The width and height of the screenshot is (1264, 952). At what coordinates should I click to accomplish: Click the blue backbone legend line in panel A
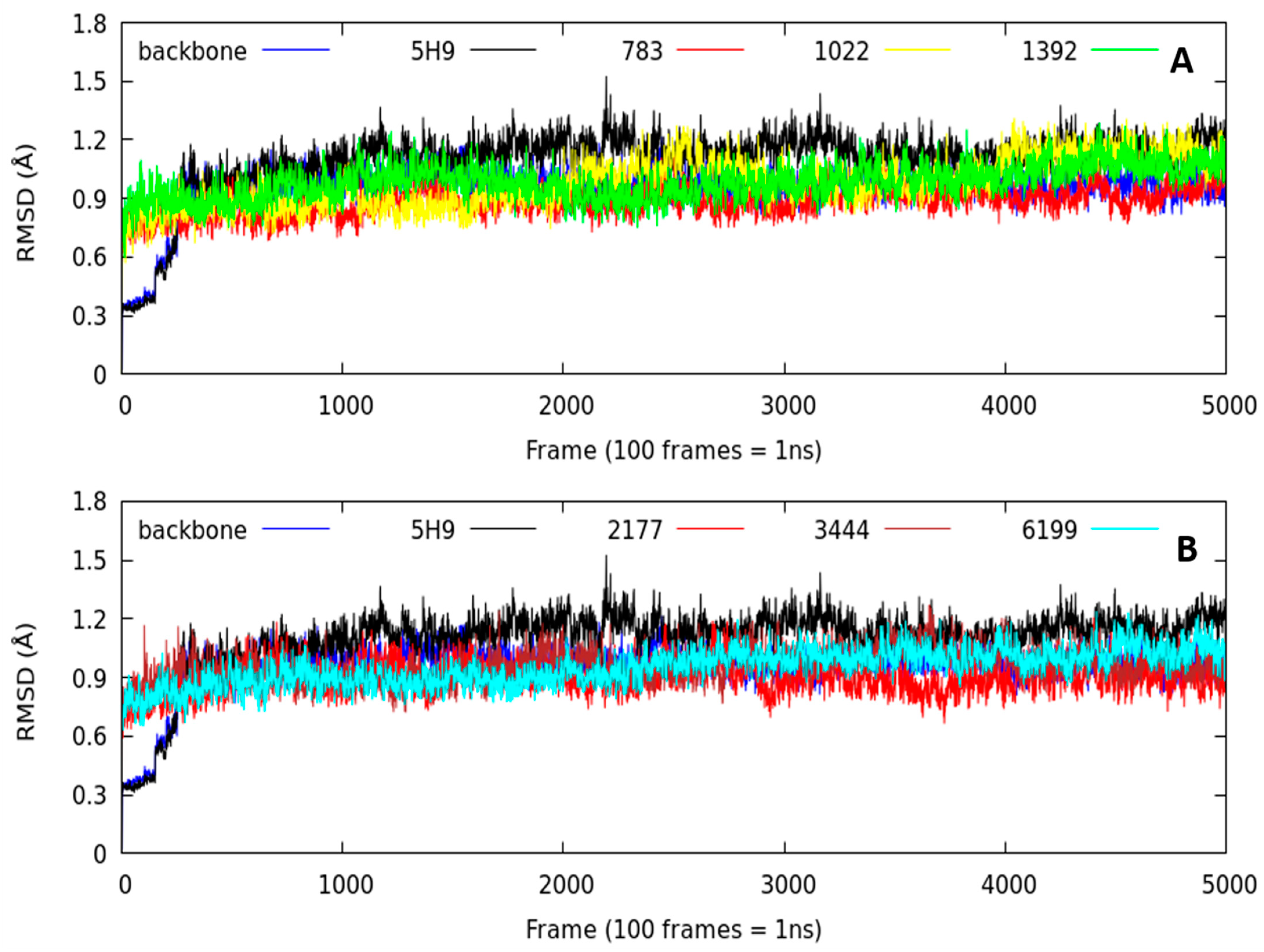point(296,50)
